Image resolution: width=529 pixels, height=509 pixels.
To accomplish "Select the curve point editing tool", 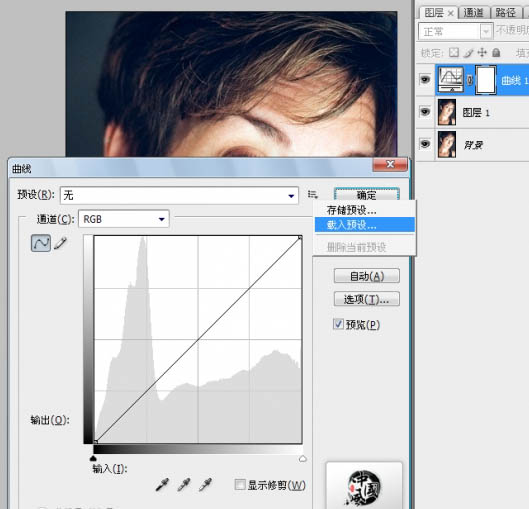I will pos(41,243).
